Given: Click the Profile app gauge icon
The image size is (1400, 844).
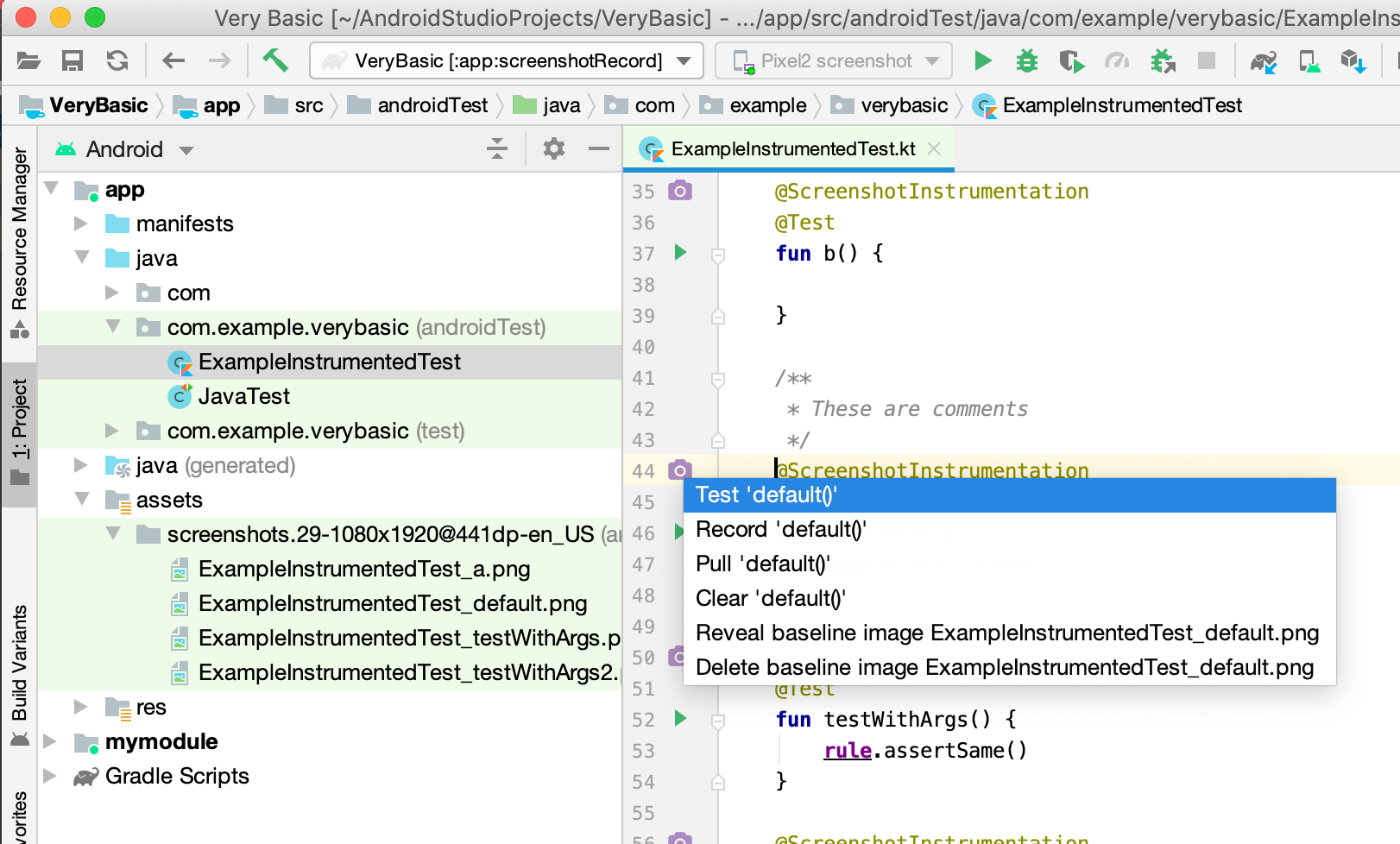Looking at the screenshot, I should pyautogui.click(x=1117, y=60).
